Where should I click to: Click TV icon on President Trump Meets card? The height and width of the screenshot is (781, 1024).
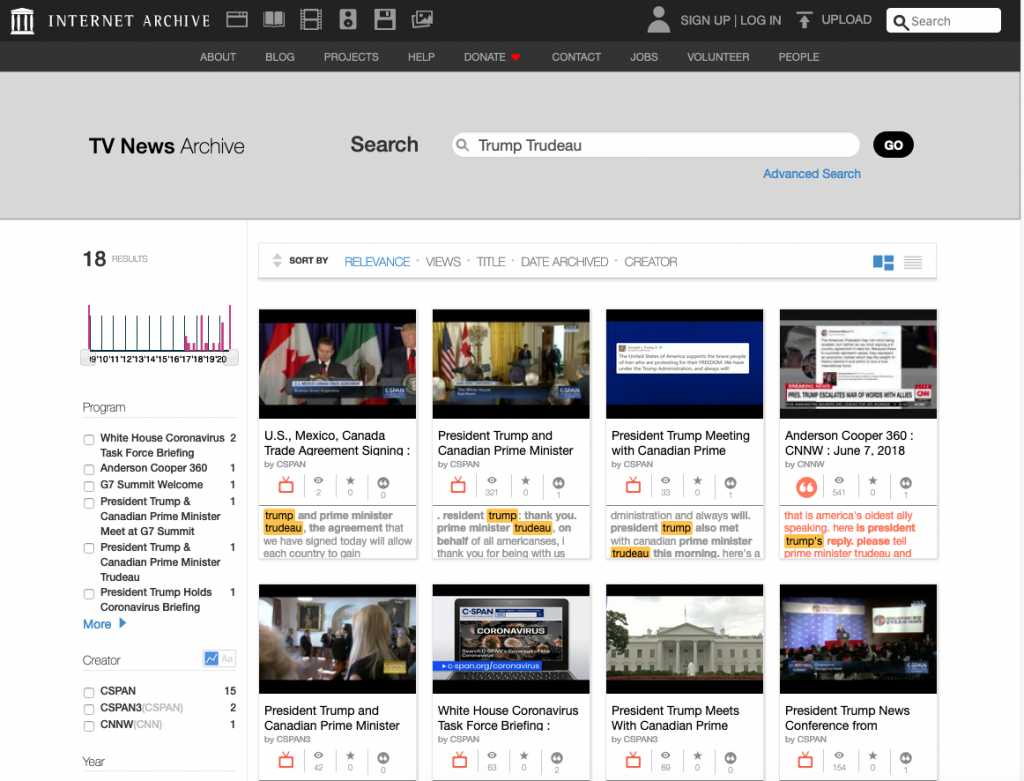coord(633,759)
